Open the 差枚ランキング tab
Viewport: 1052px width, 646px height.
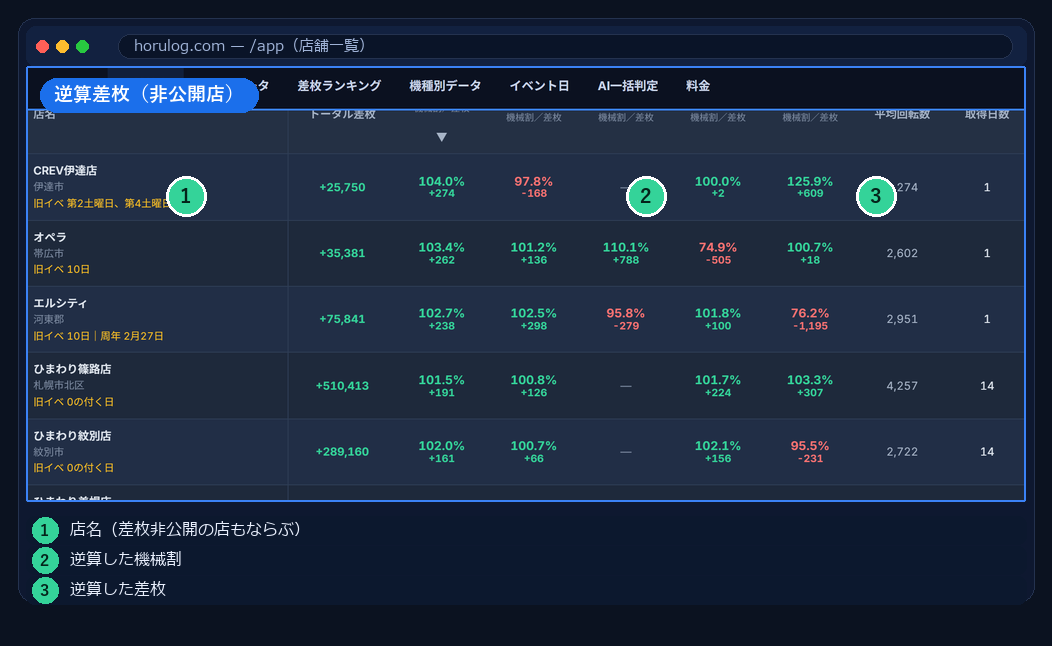point(339,86)
